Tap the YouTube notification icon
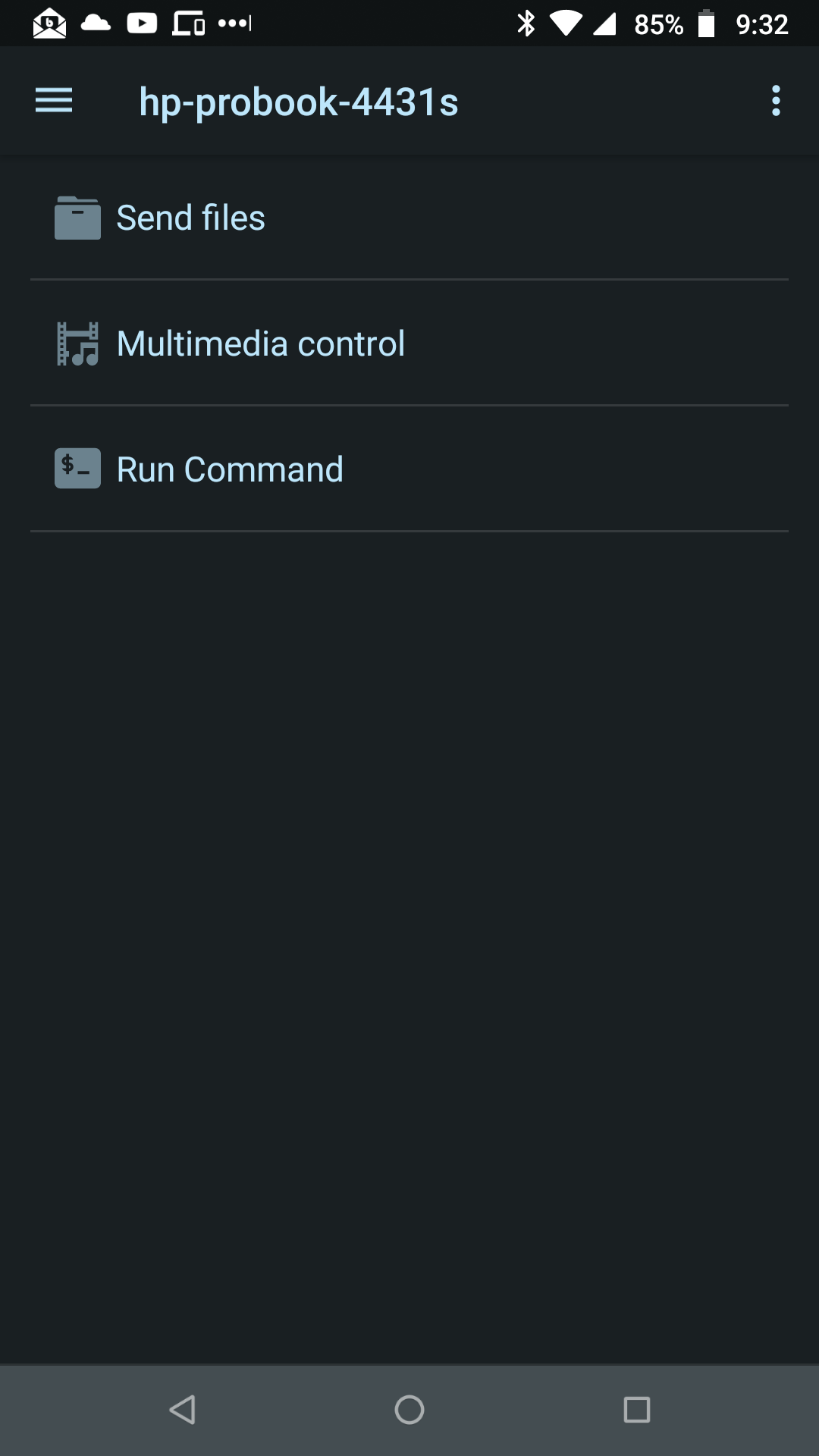The width and height of the screenshot is (819, 1456). tap(142, 24)
